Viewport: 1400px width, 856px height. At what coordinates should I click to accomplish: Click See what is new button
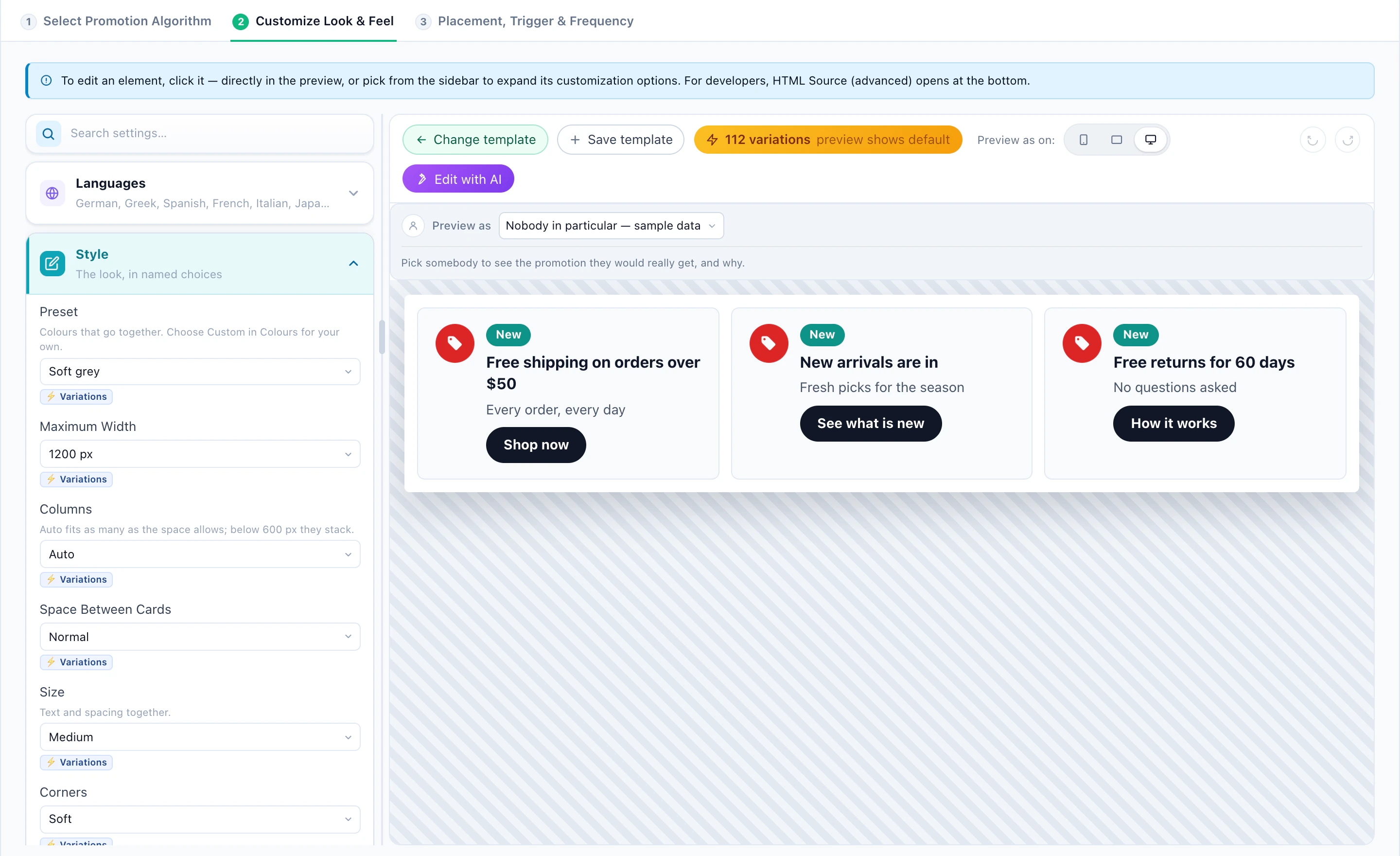click(x=871, y=424)
